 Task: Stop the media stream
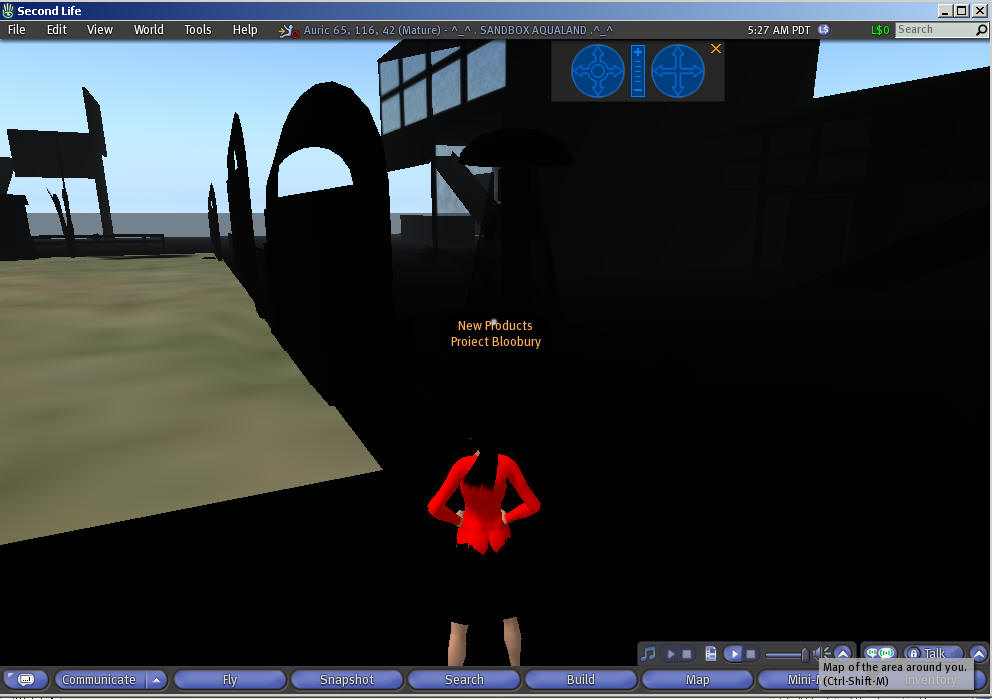[751, 653]
